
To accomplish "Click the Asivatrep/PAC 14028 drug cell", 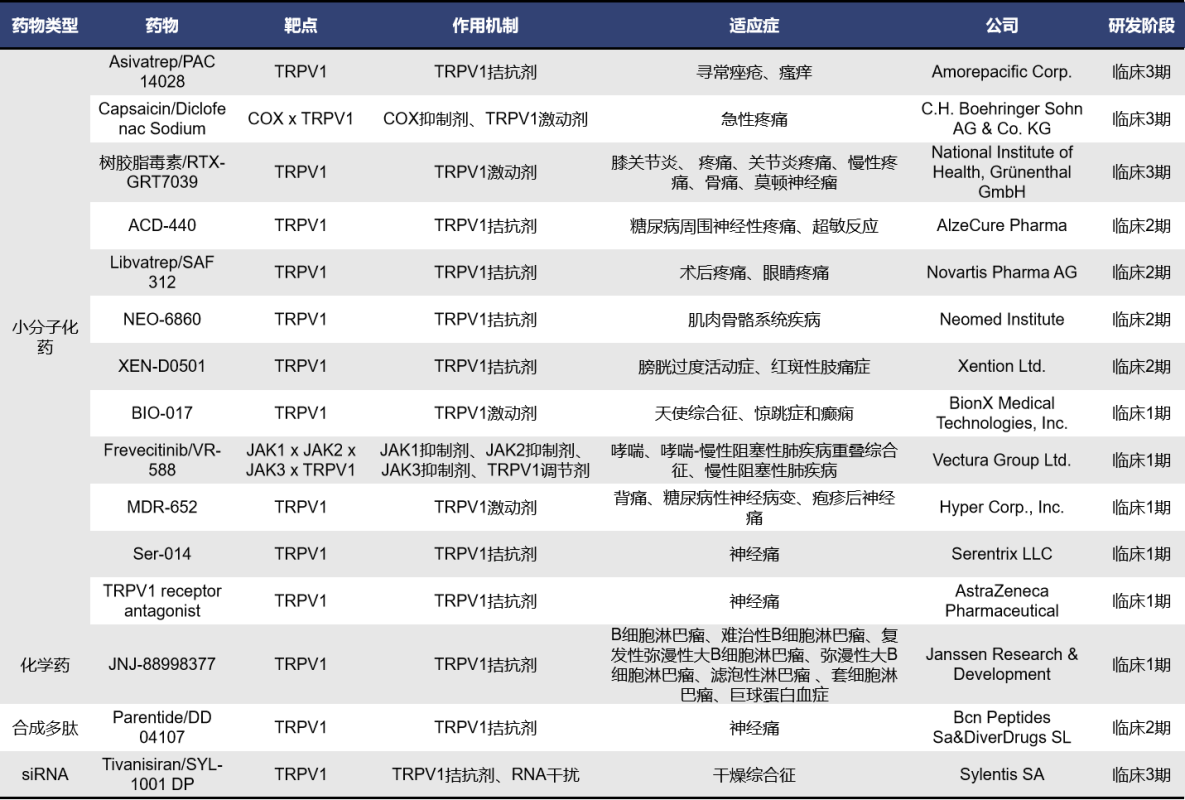I will point(162,72).
